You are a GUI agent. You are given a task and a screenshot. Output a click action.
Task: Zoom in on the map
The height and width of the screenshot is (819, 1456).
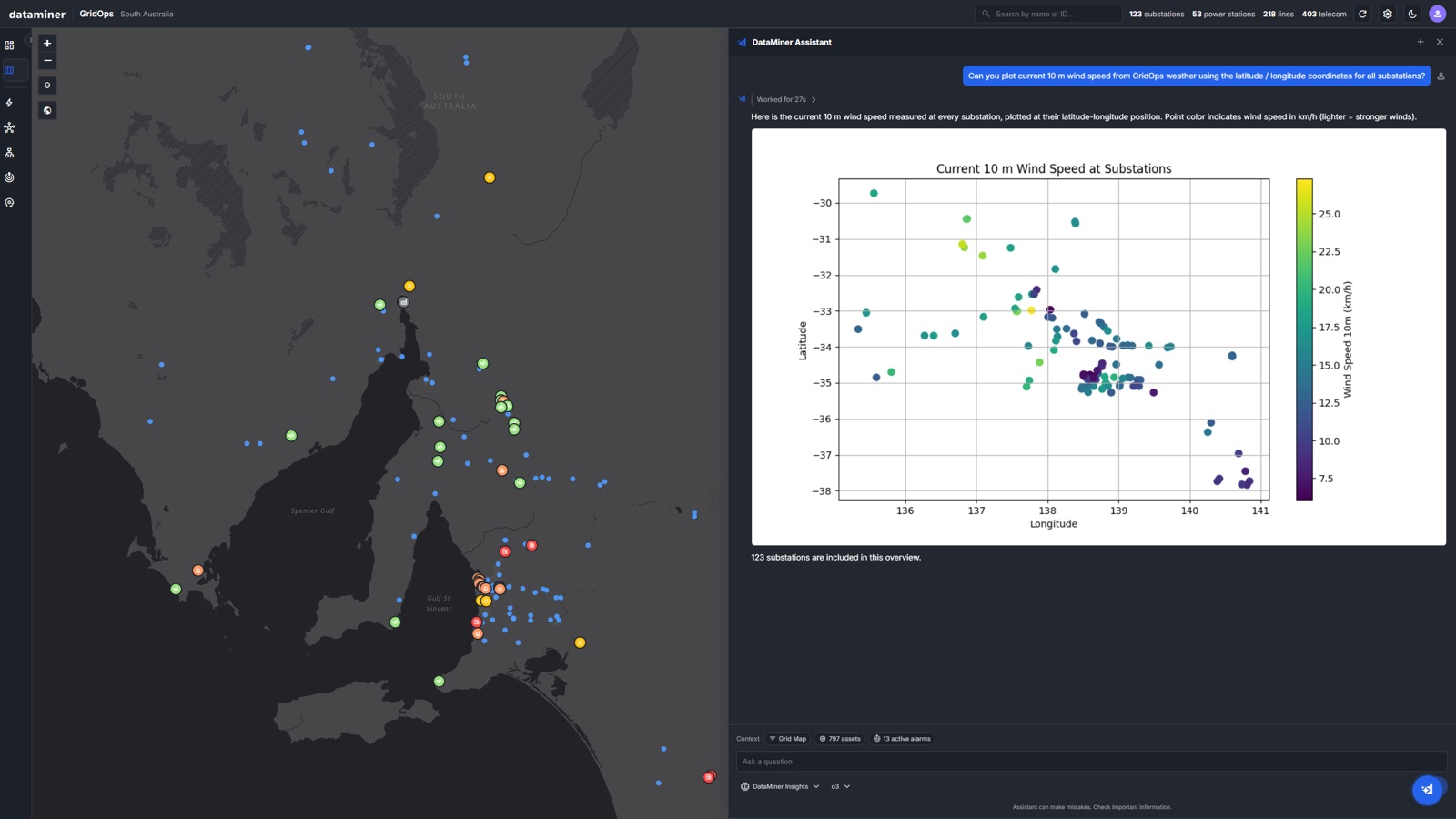pyautogui.click(x=47, y=43)
